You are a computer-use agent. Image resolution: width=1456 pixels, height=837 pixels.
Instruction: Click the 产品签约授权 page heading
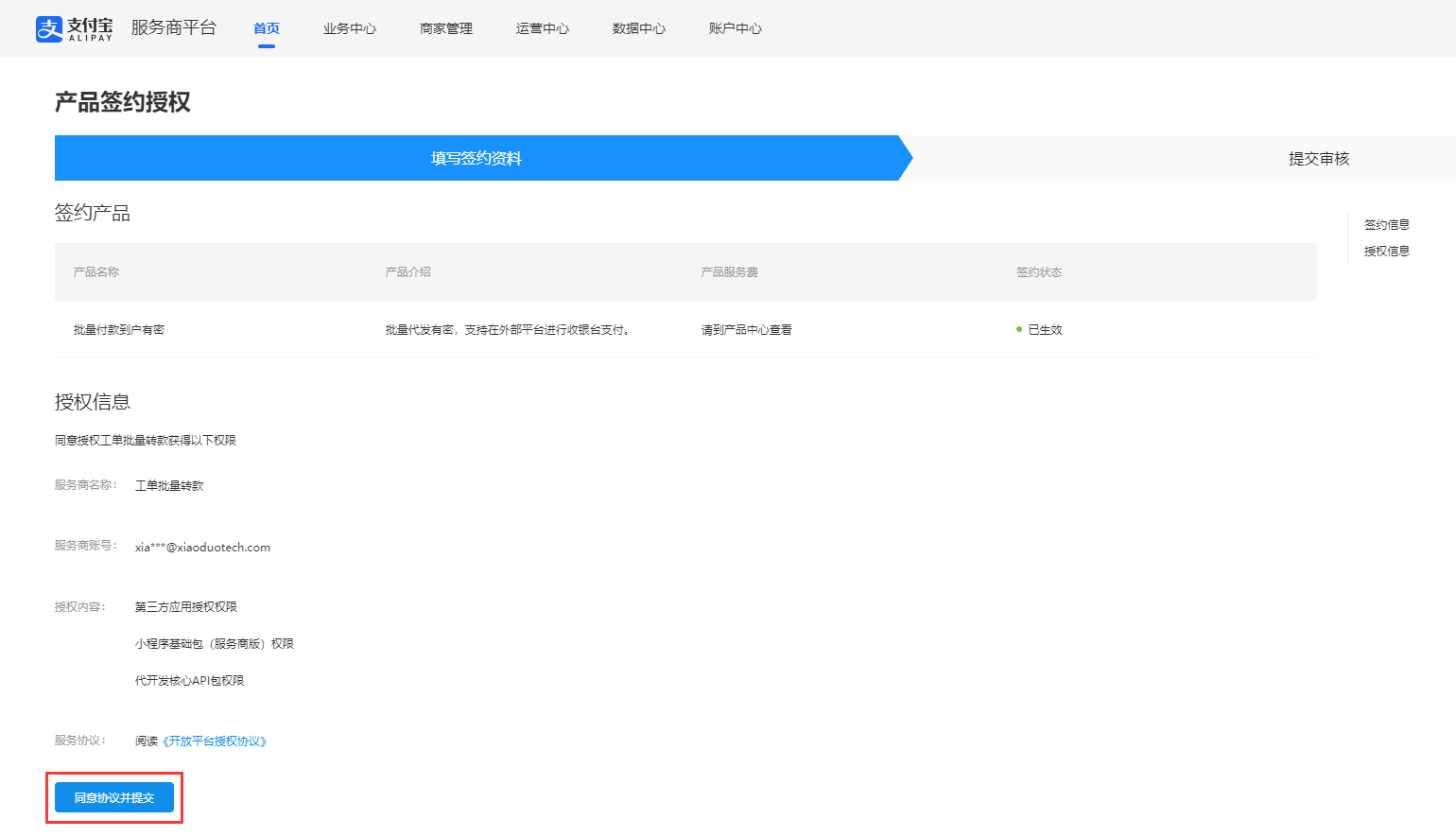click(123, 102)
